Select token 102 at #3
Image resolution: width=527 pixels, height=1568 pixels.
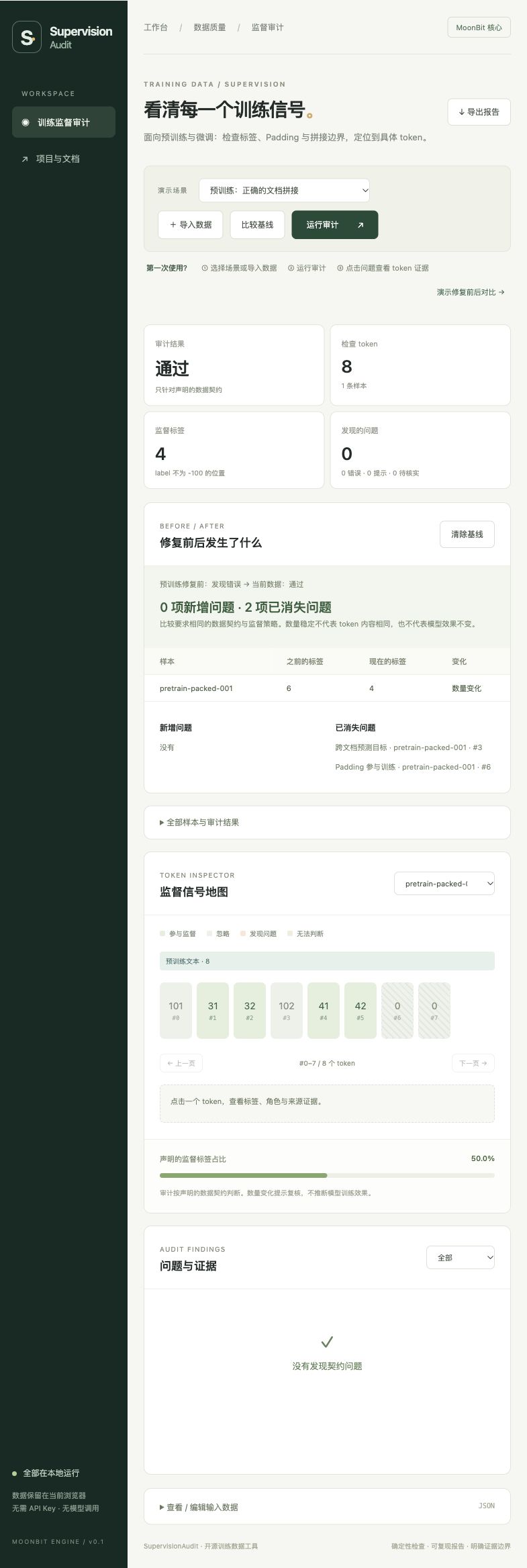point(287,1011)
